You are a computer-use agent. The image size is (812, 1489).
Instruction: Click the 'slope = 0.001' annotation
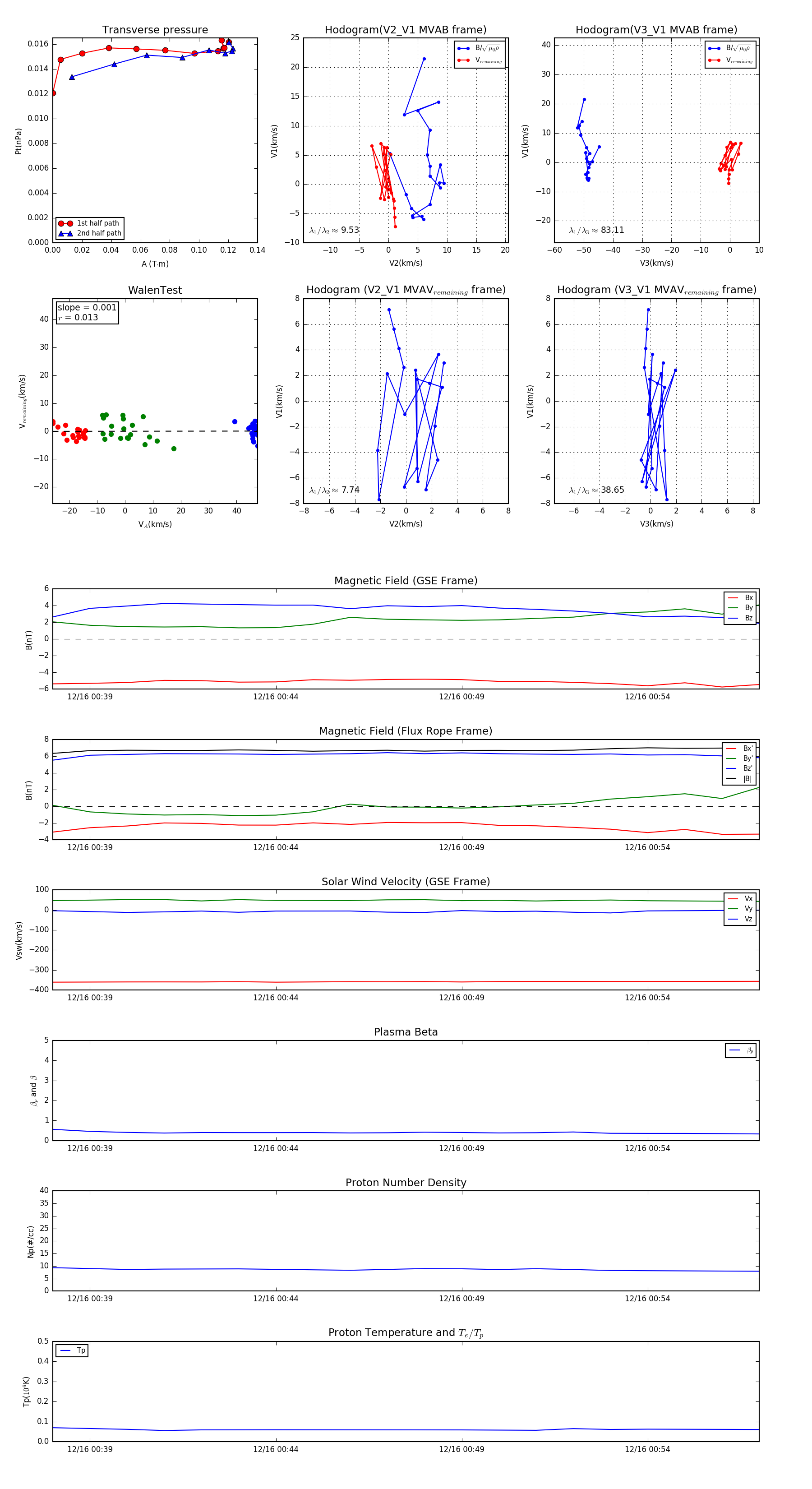point(87,308)
